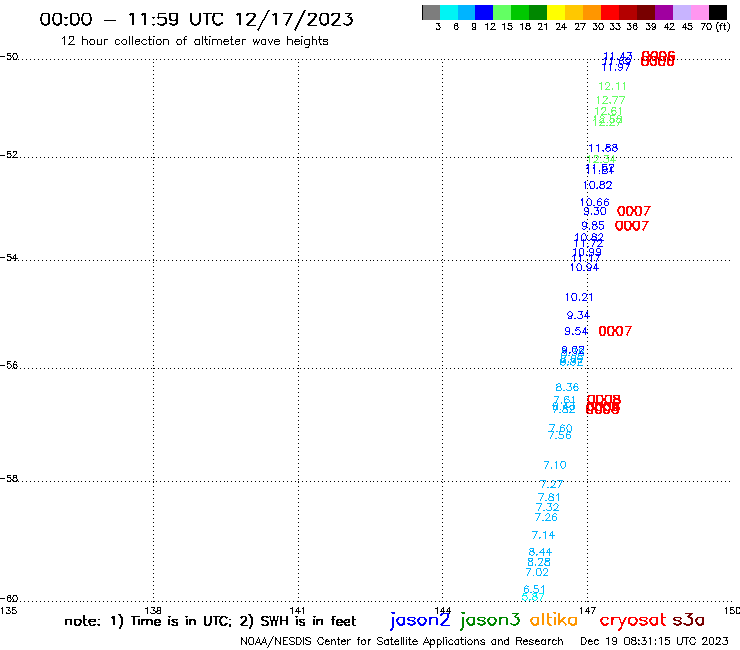
Task: Click the wave height value 9.54
Action: 576,331
